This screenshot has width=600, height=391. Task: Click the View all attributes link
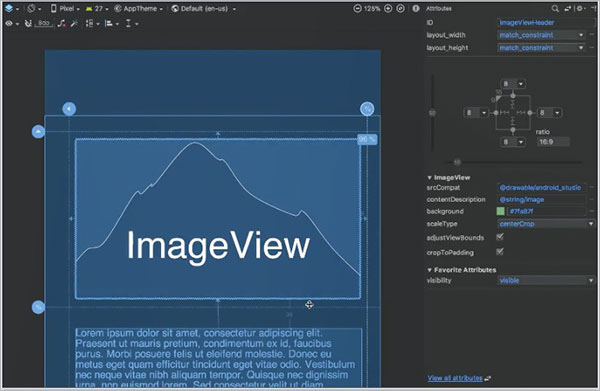point(455,378)
